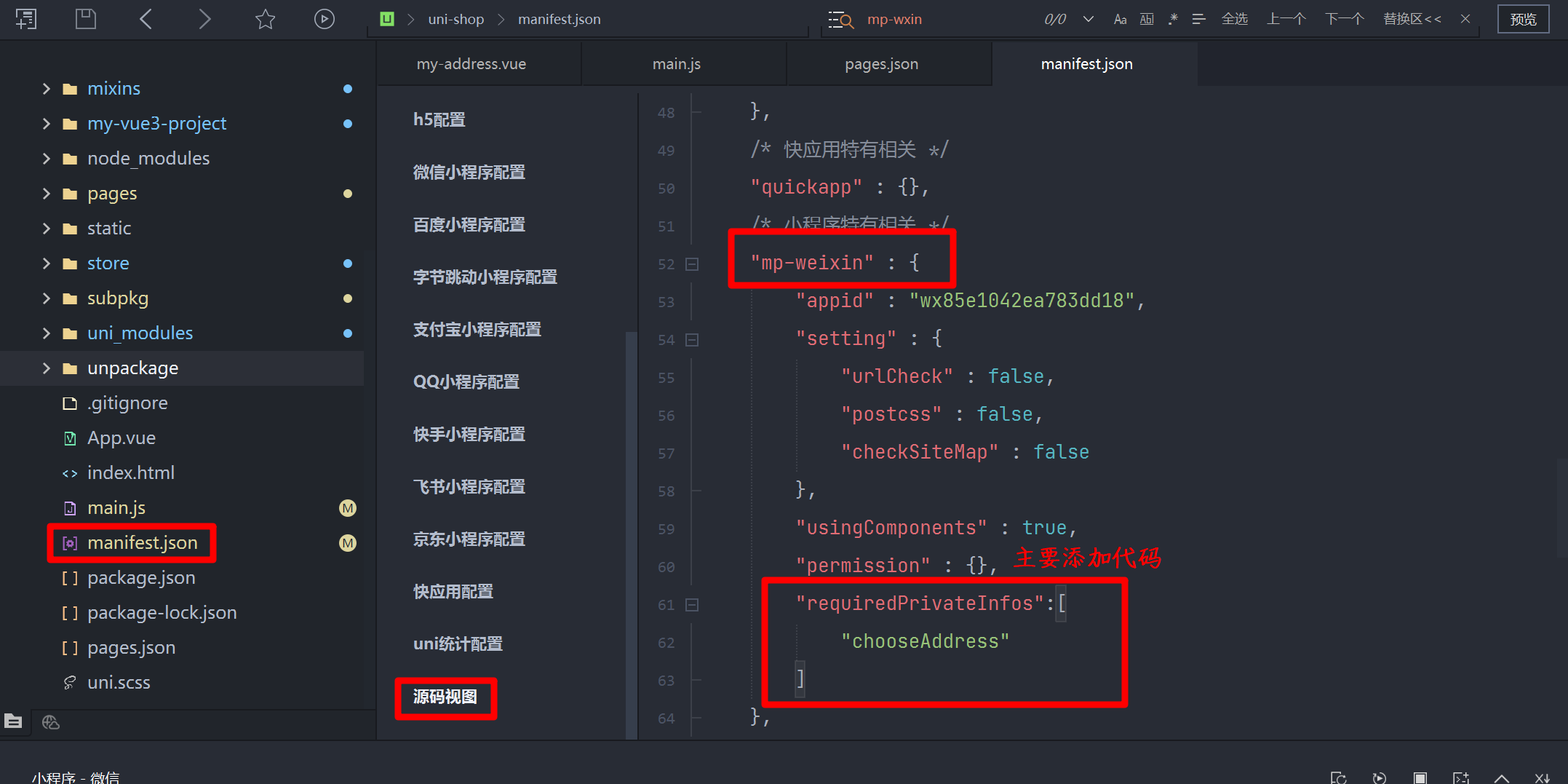Viewport: 1568px width, 784px height.
Task: Click the M badge beside main.js
Action: click(x=348, y=508)
